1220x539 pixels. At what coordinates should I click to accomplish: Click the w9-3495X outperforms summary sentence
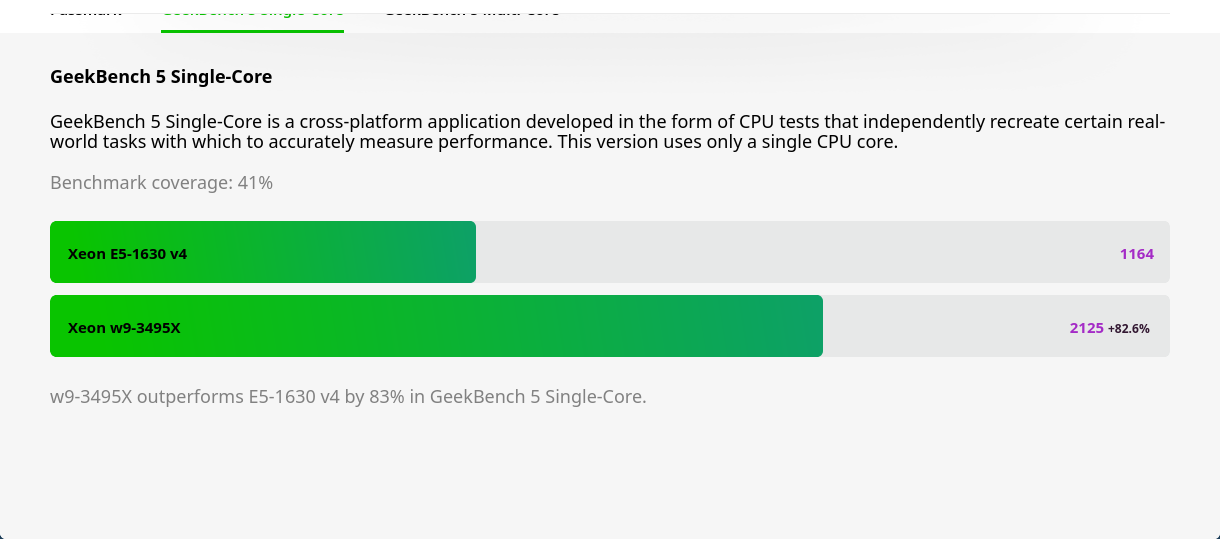point(348,397)
